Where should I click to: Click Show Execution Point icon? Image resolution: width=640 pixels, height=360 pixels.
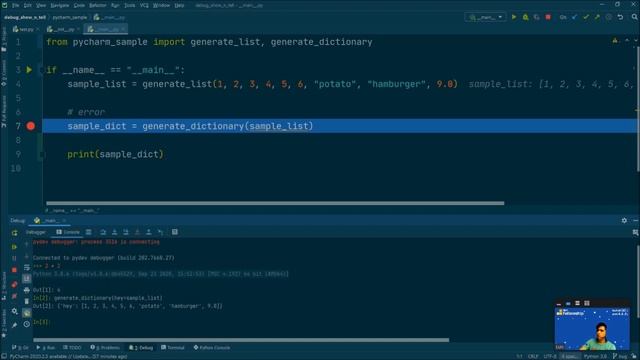click(x=89, y=232)
